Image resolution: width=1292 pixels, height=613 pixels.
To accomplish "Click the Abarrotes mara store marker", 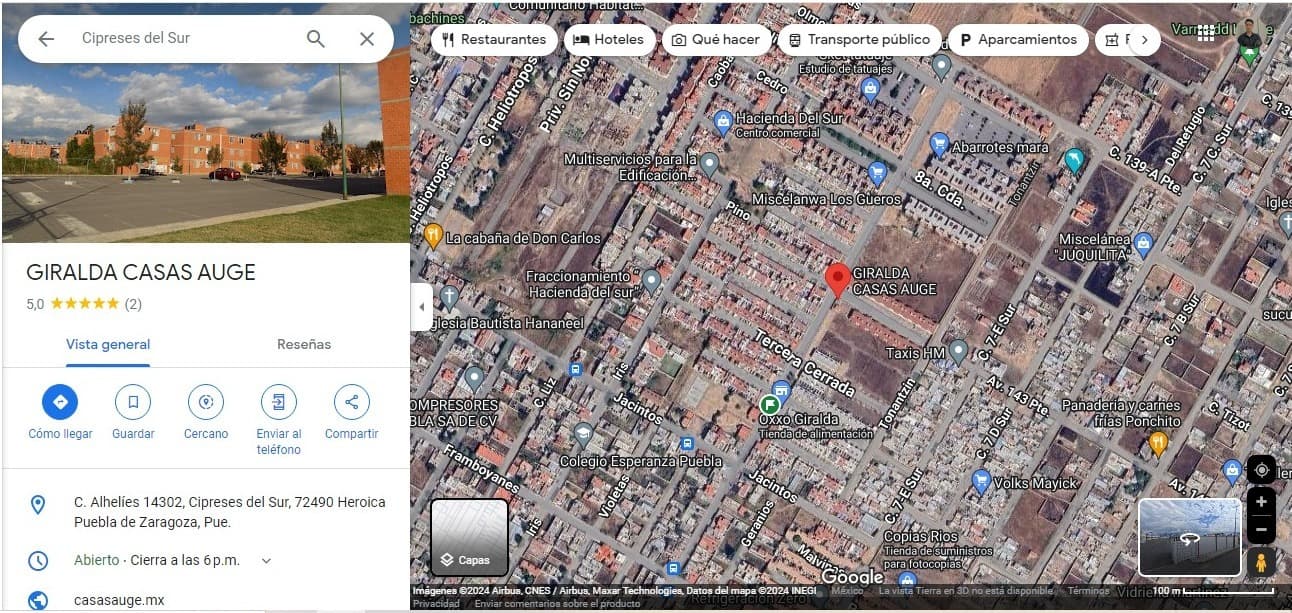I will click(x=939, y=145).
